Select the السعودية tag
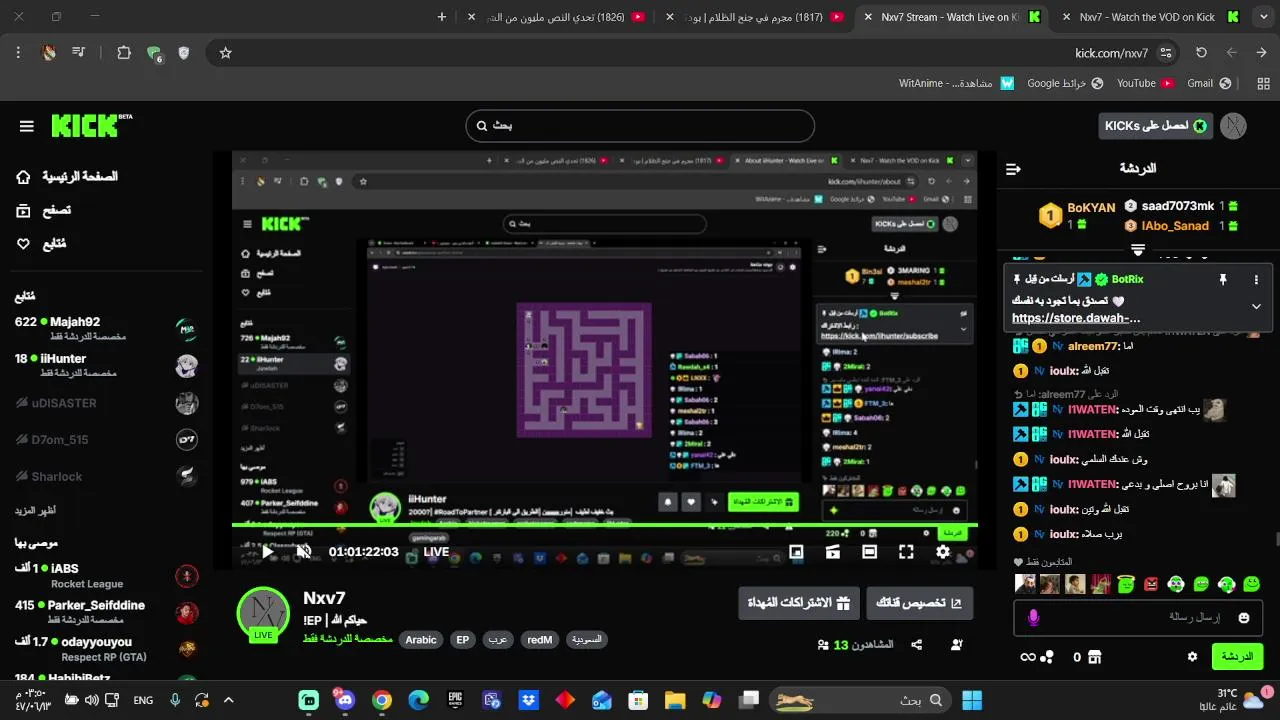The width and height of the screenshot is (1280, 720). 587,640
